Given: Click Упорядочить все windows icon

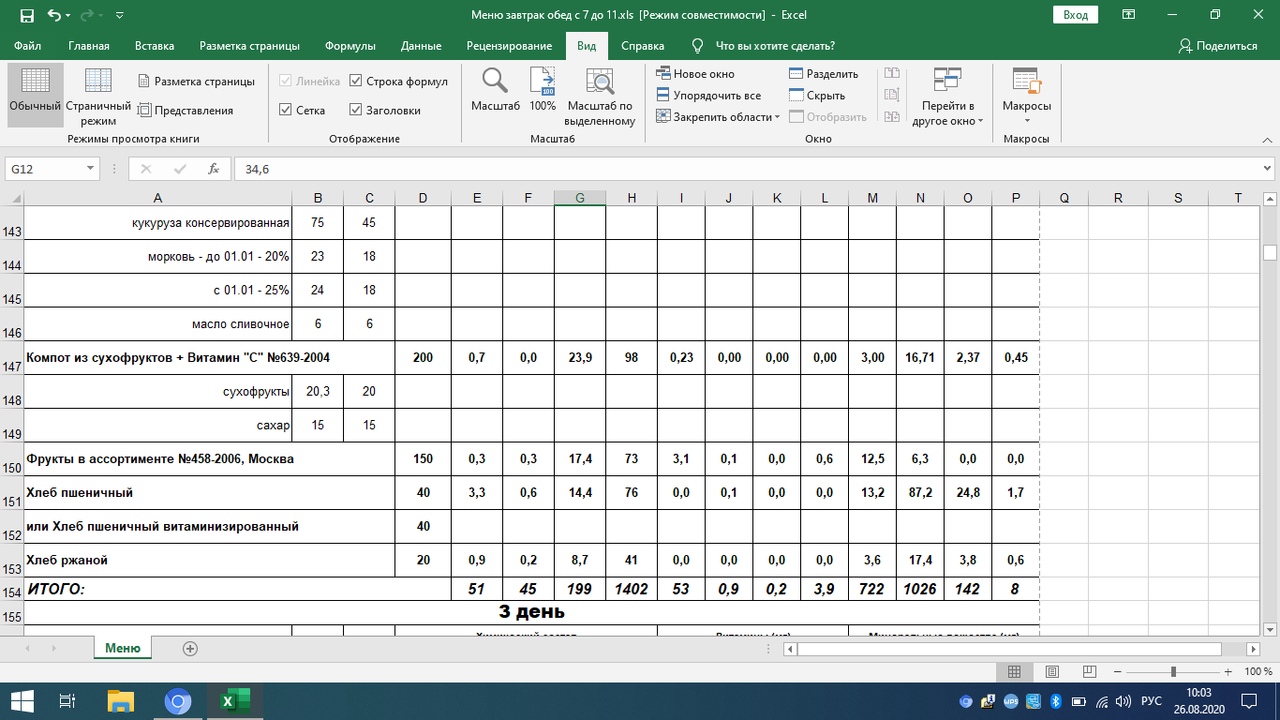Looking at the screenshot, I should point(708,96).
